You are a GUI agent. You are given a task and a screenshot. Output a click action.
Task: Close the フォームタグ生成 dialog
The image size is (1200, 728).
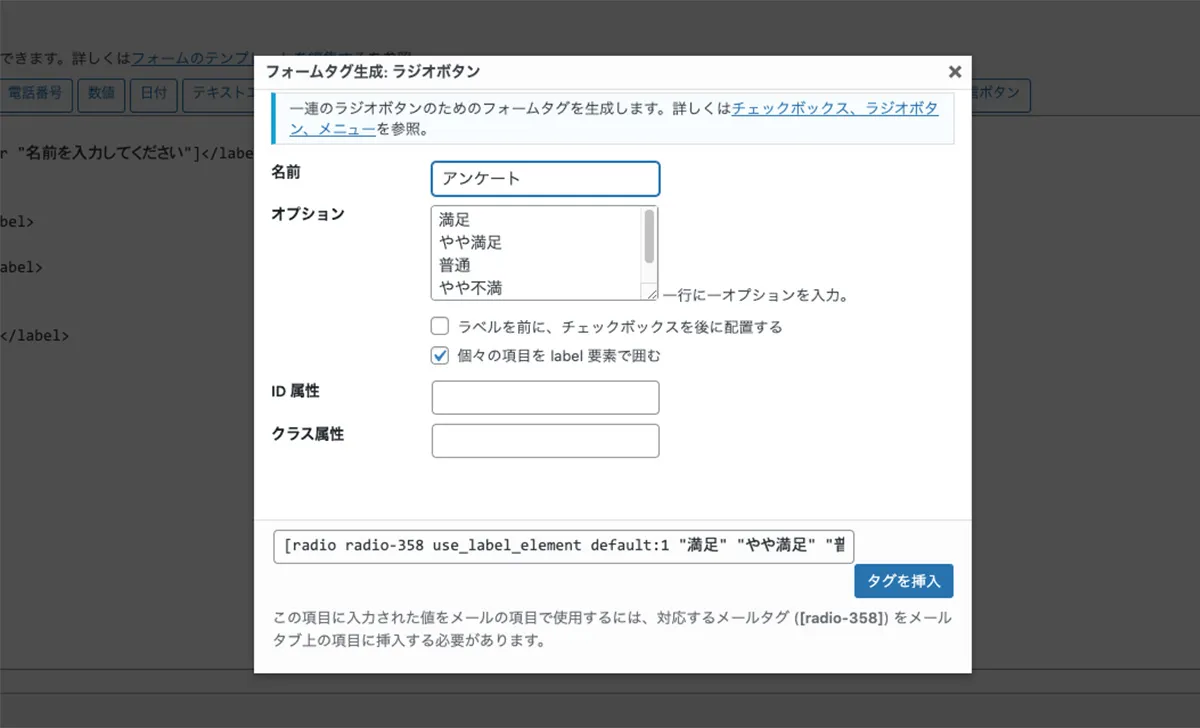click(954, 71)
